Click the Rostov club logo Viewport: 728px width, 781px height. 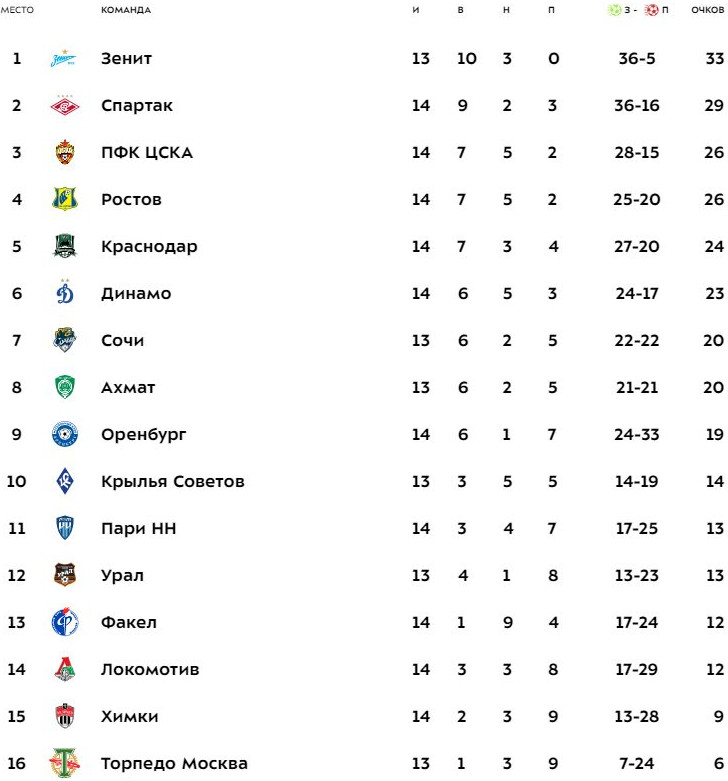coord(64,200)
